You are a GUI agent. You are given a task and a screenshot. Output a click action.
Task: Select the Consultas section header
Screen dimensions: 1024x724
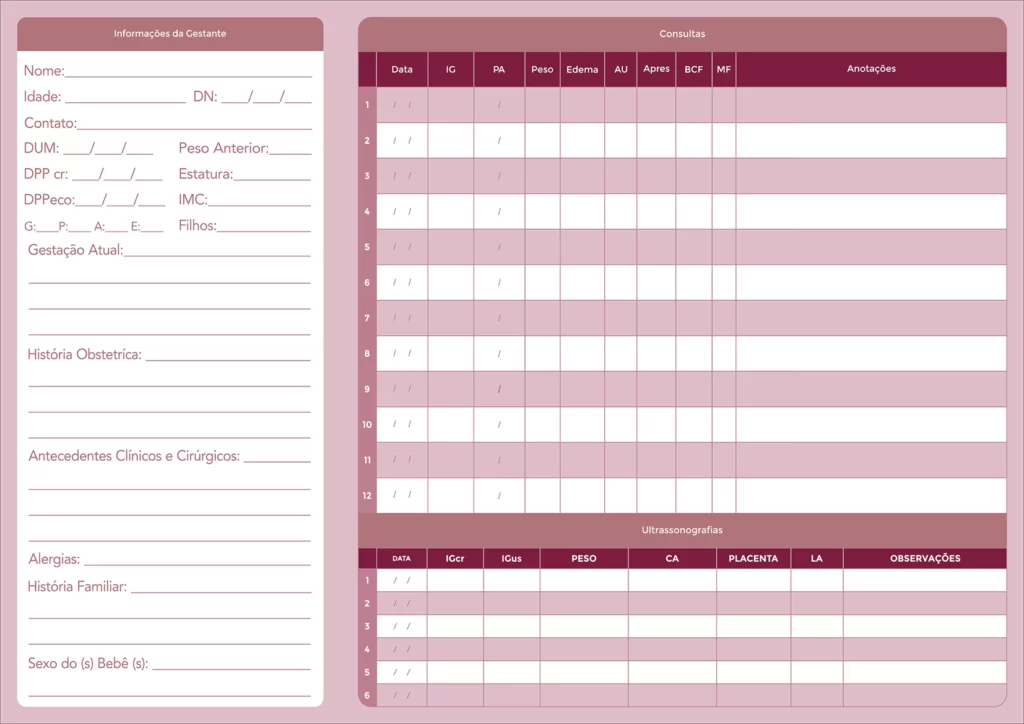point(682,34)
